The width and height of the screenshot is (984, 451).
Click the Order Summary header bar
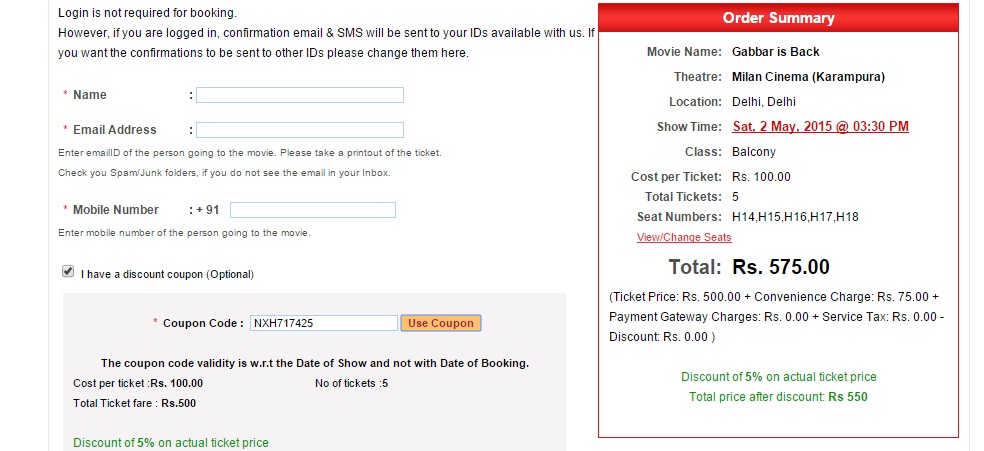click(x=778, y=18)
